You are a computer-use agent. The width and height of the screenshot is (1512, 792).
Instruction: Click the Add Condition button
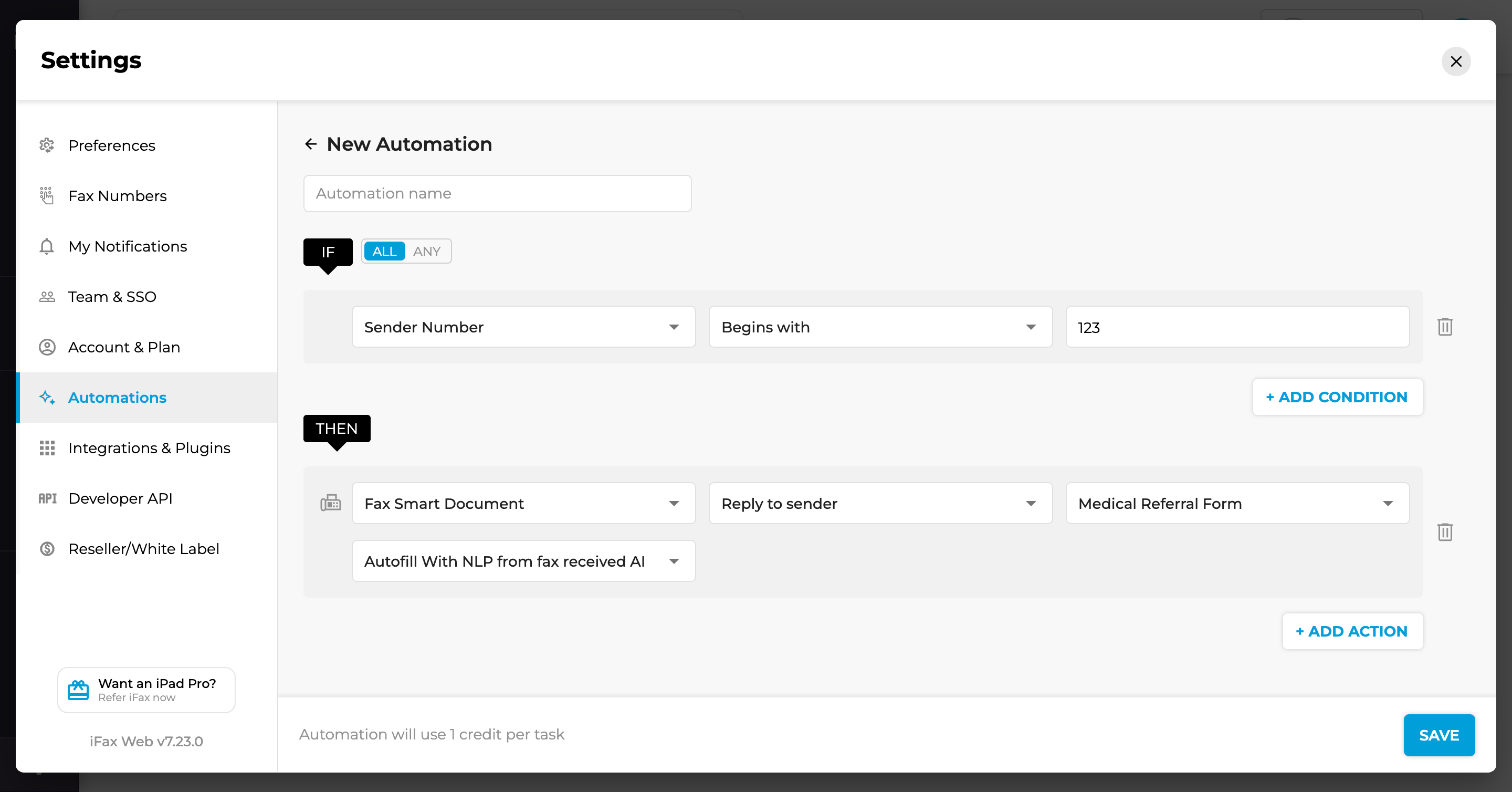tap(1337, 397)
